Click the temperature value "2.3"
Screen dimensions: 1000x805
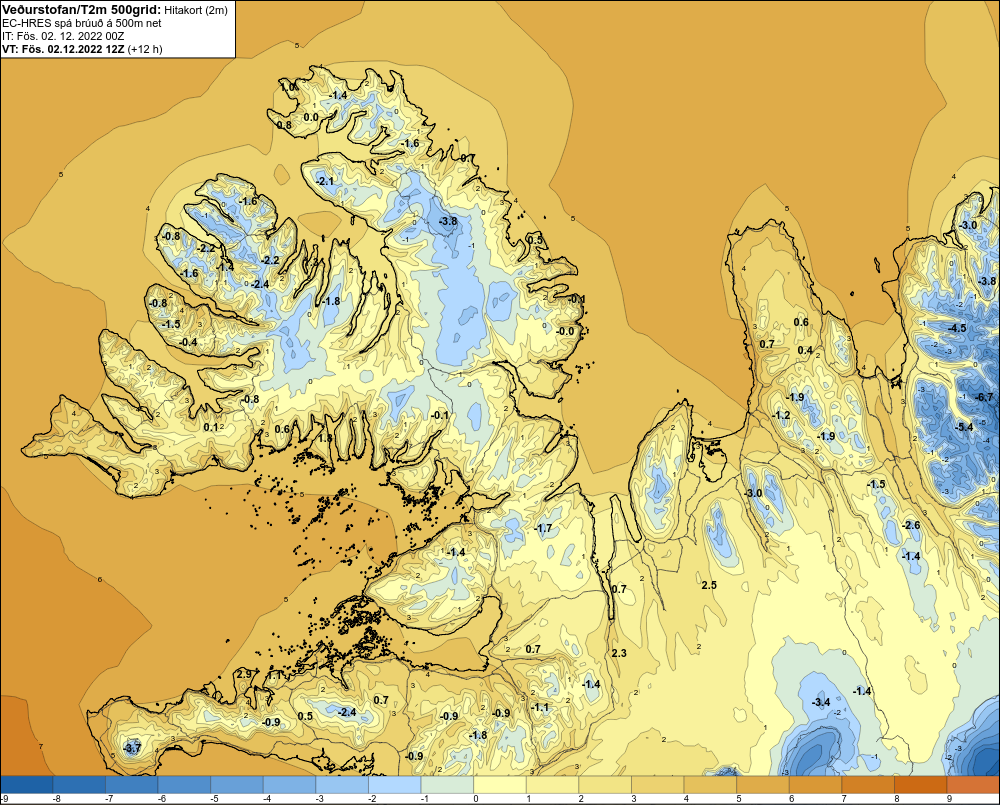pos(619,653)
